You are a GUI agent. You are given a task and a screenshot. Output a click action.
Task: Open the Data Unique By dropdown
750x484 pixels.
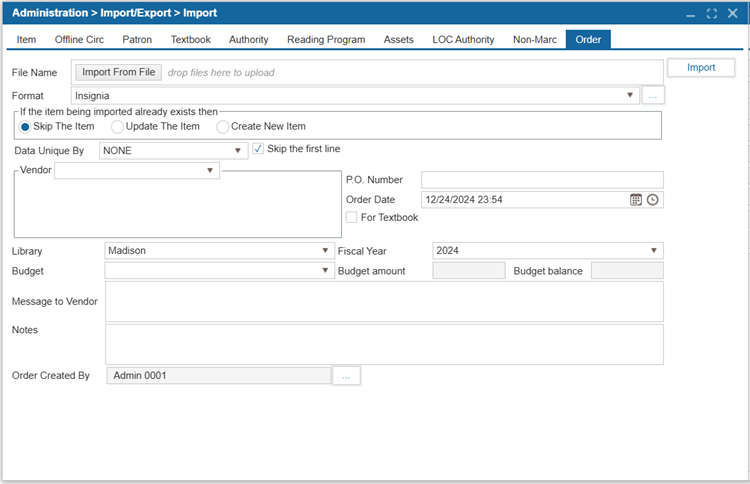[x=238, y=151]
